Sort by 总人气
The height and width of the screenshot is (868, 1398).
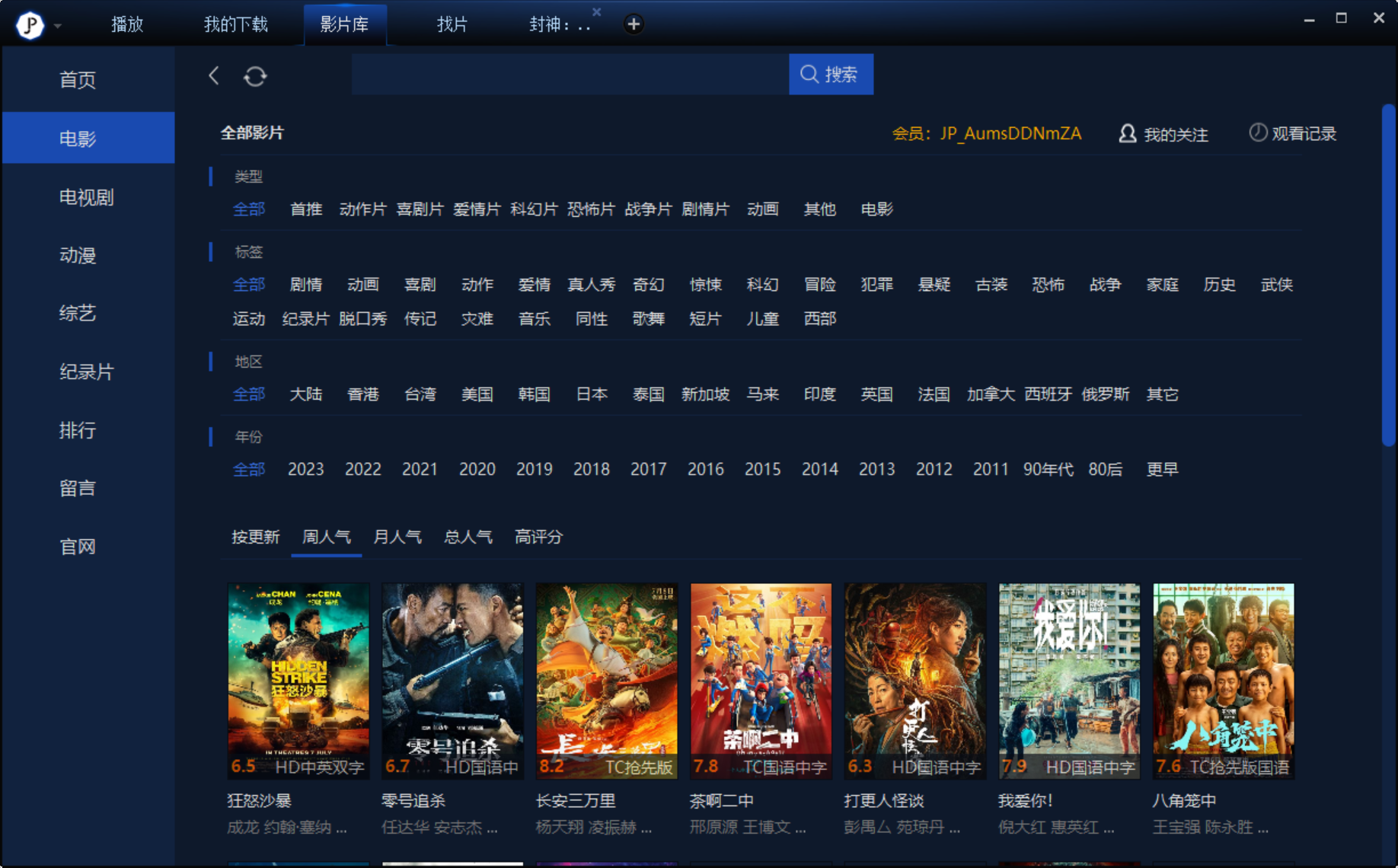[468, 537]
